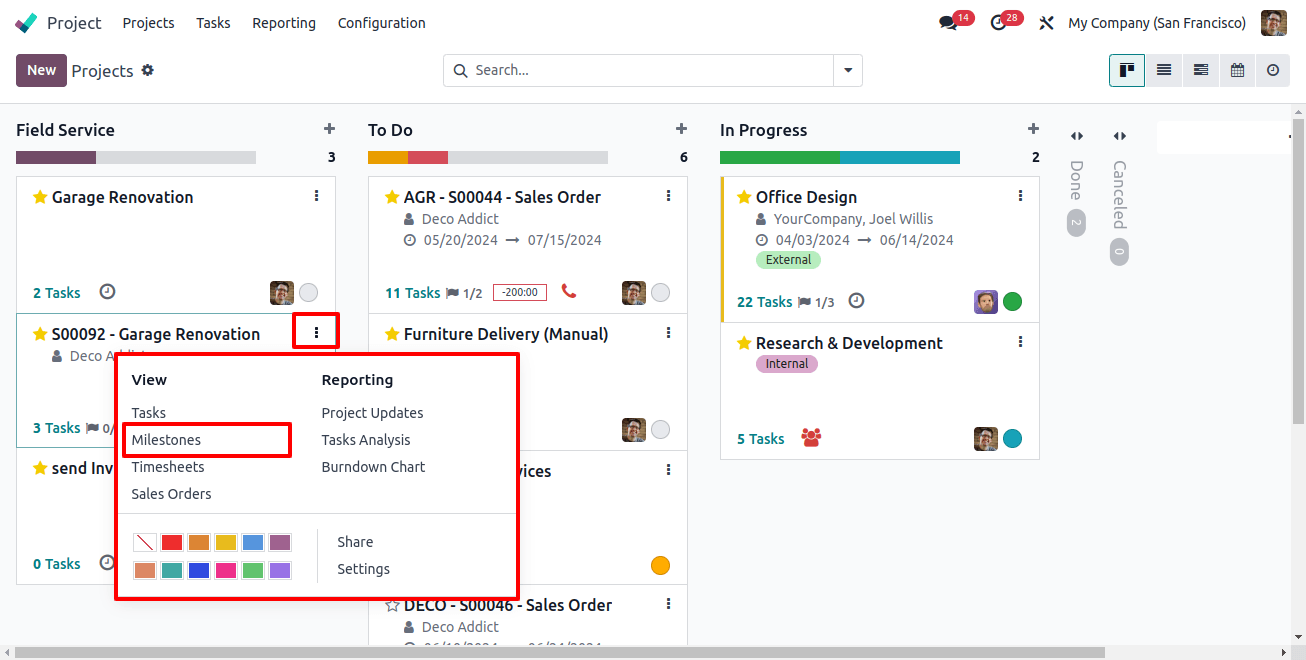Switch to Kanban view
Screen dimensions: 1306x660
1127,70
